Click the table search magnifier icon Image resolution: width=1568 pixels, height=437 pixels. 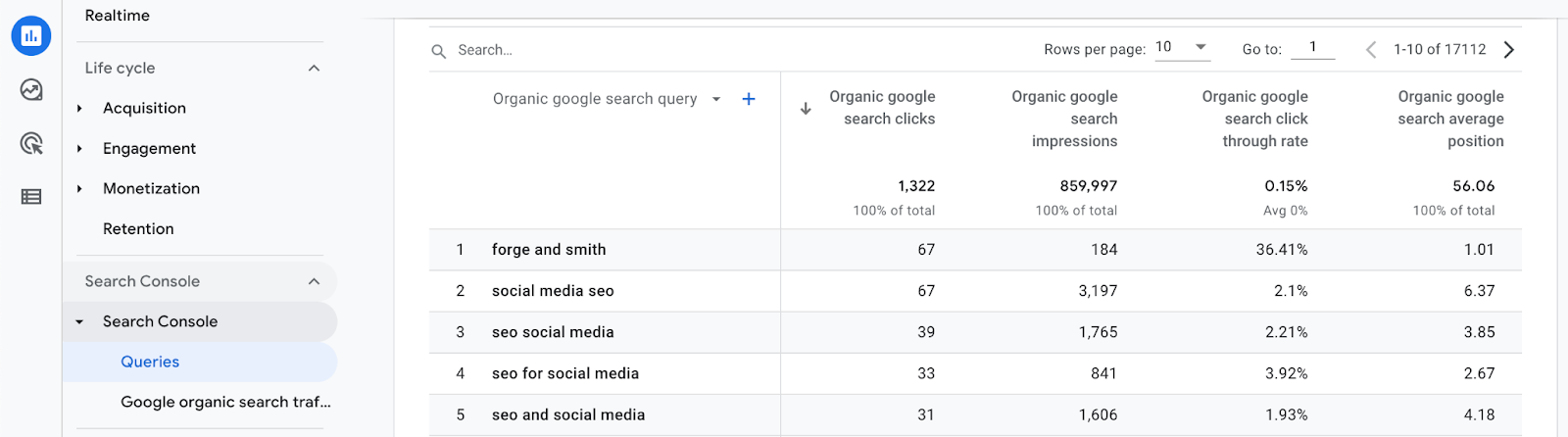coord(439,51)
